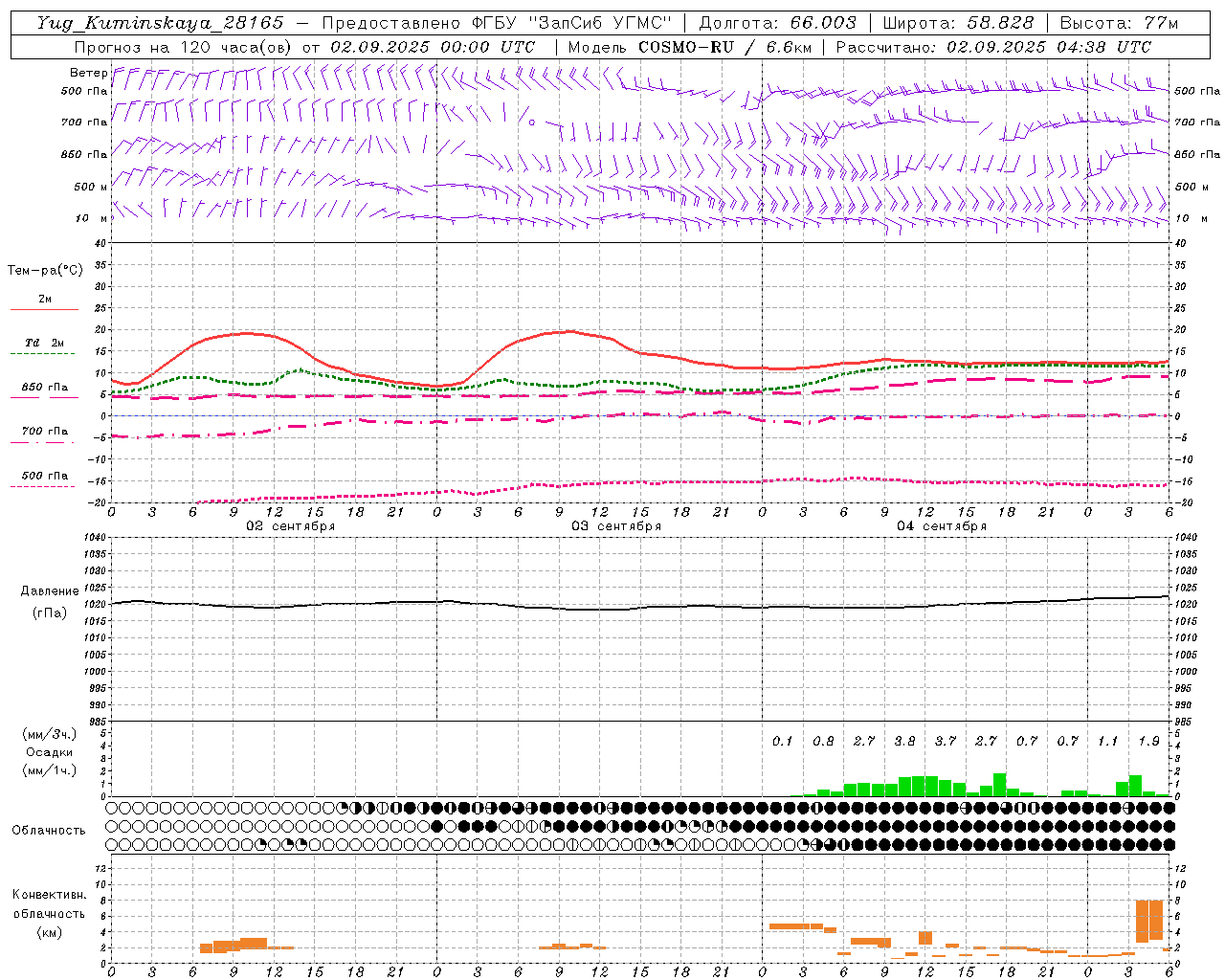Click the date label "04 сентября"

(942, 526)
